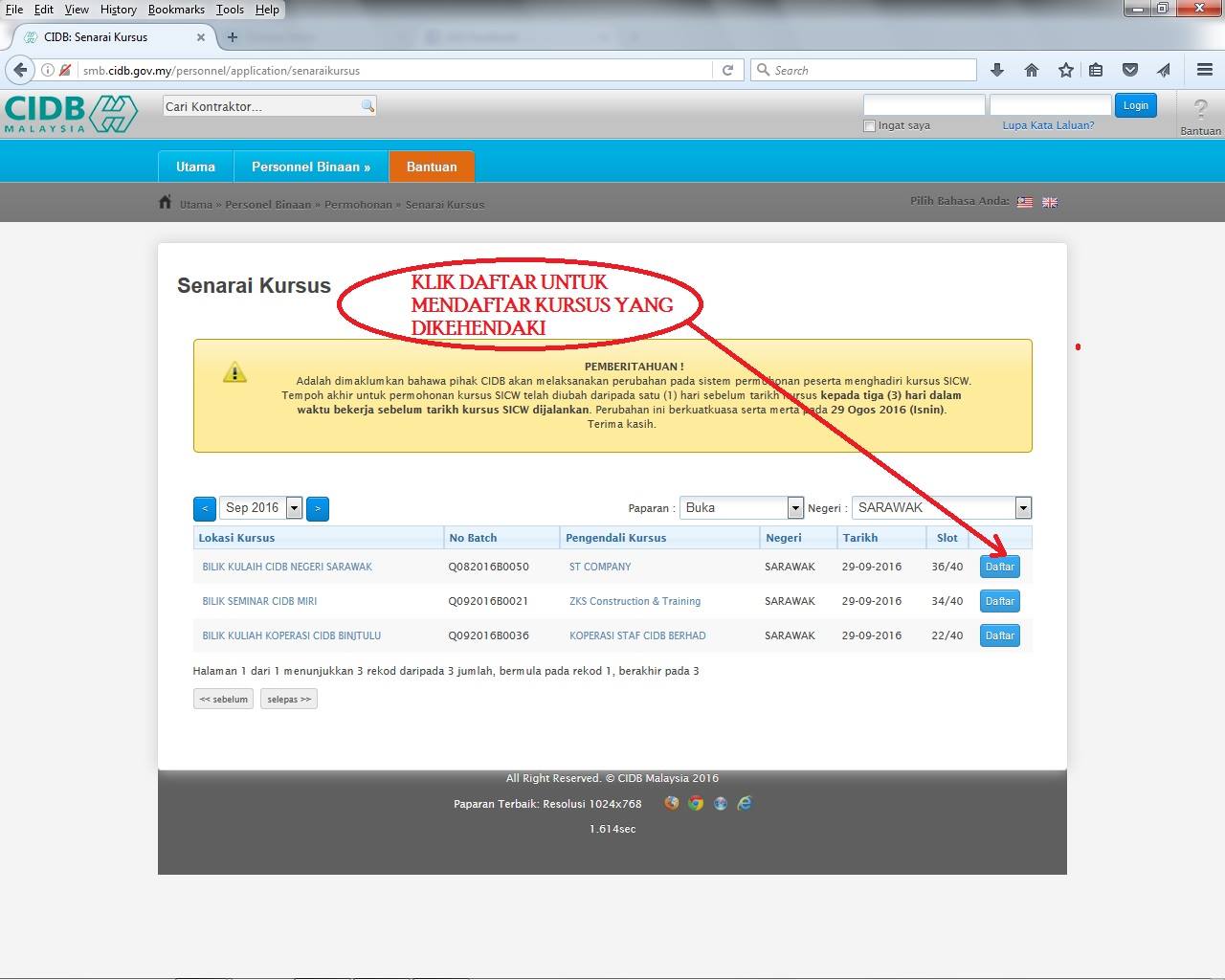The height and width of the screenshot is (980, 1225).
Task: Open the File menu
Action: (x=14, y=10)
